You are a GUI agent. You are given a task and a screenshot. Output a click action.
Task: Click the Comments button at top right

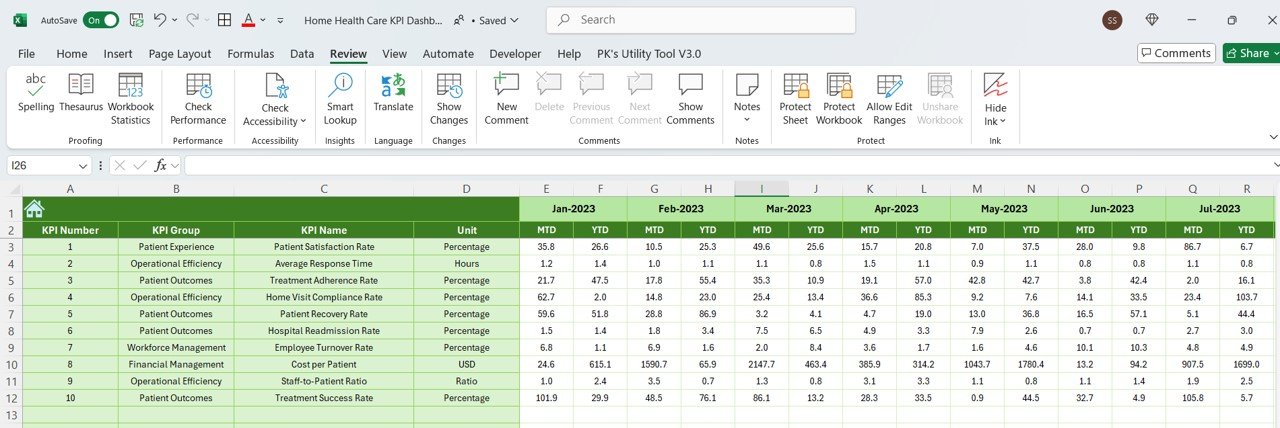(1176, 53)
